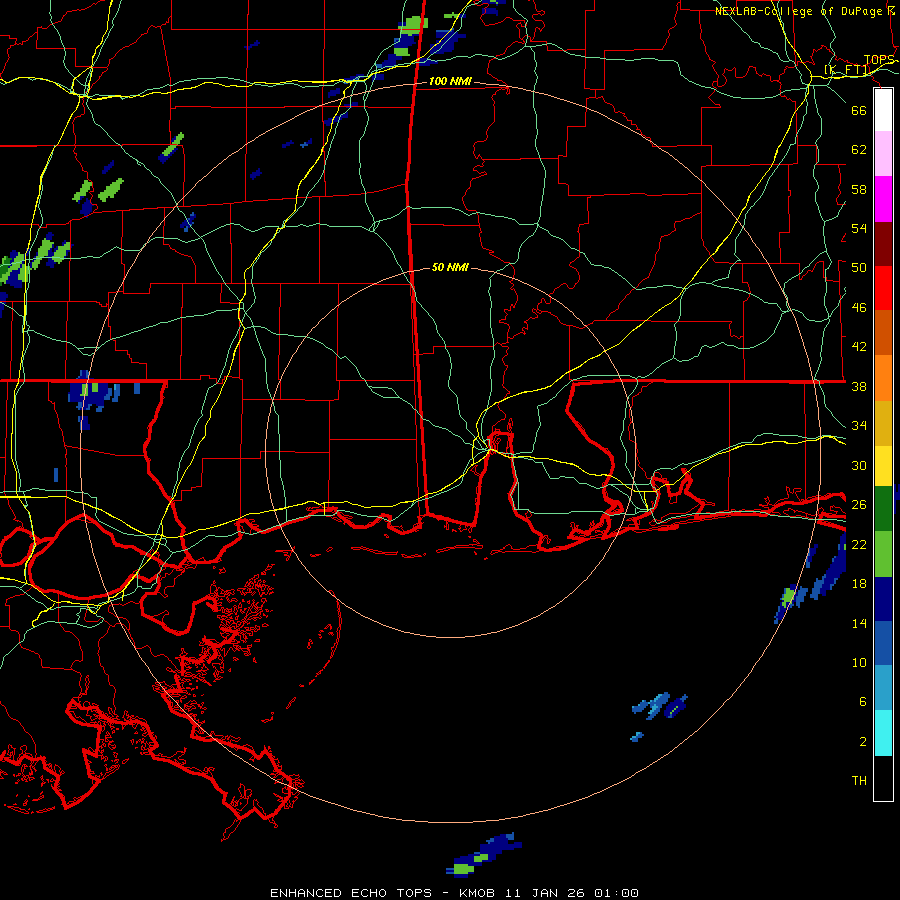The height and width of the screenshot is (900, 900).
Task: Click legend value "58"
Action: 859,189
